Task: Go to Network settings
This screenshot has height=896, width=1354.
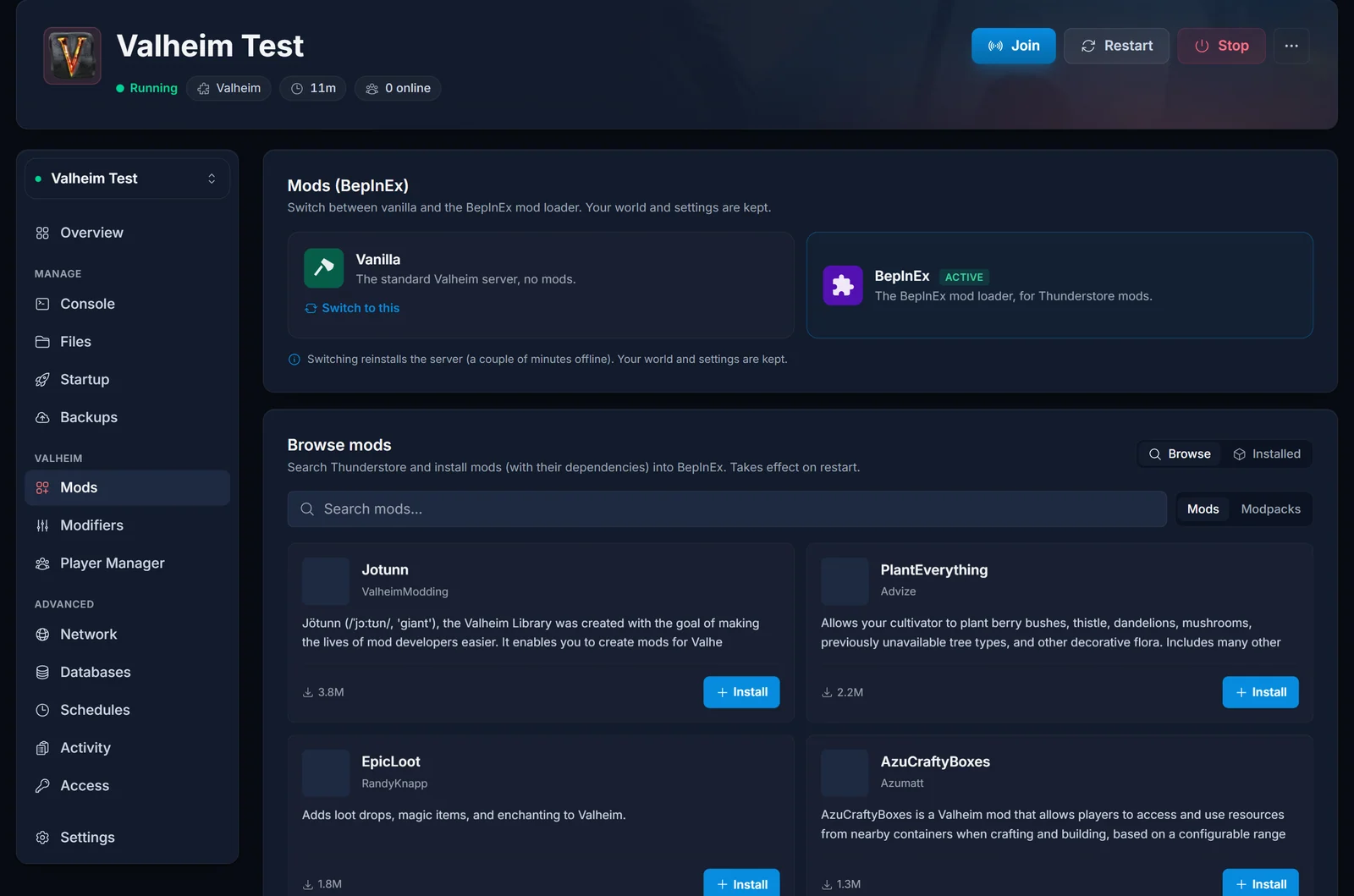Action: 127,635
